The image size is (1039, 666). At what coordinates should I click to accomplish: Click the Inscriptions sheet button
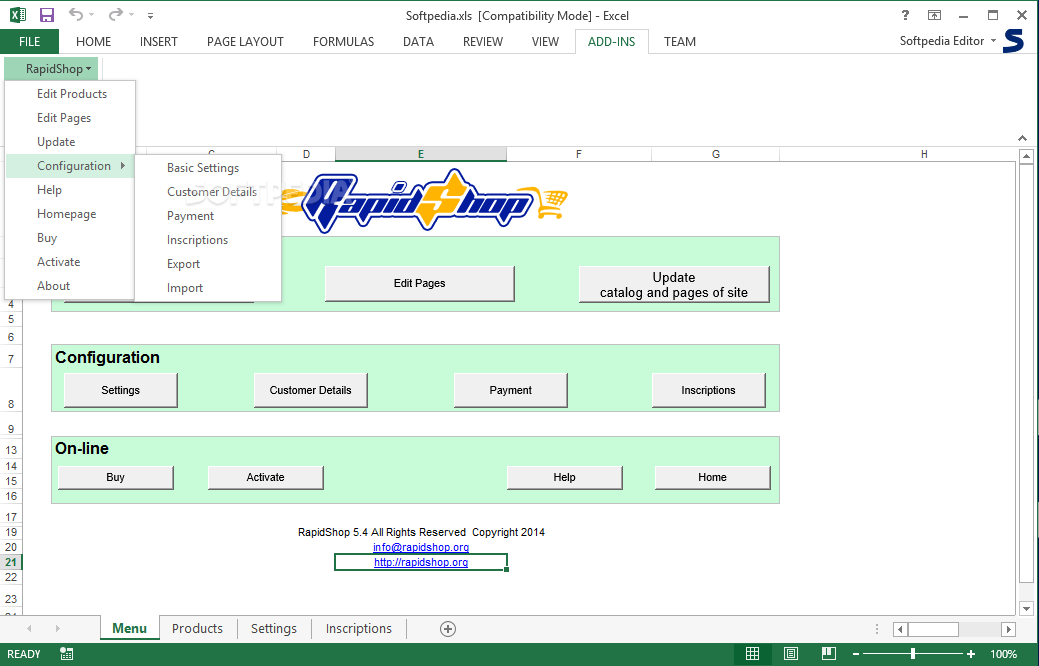pyautogui.click(x=708, y=390)
